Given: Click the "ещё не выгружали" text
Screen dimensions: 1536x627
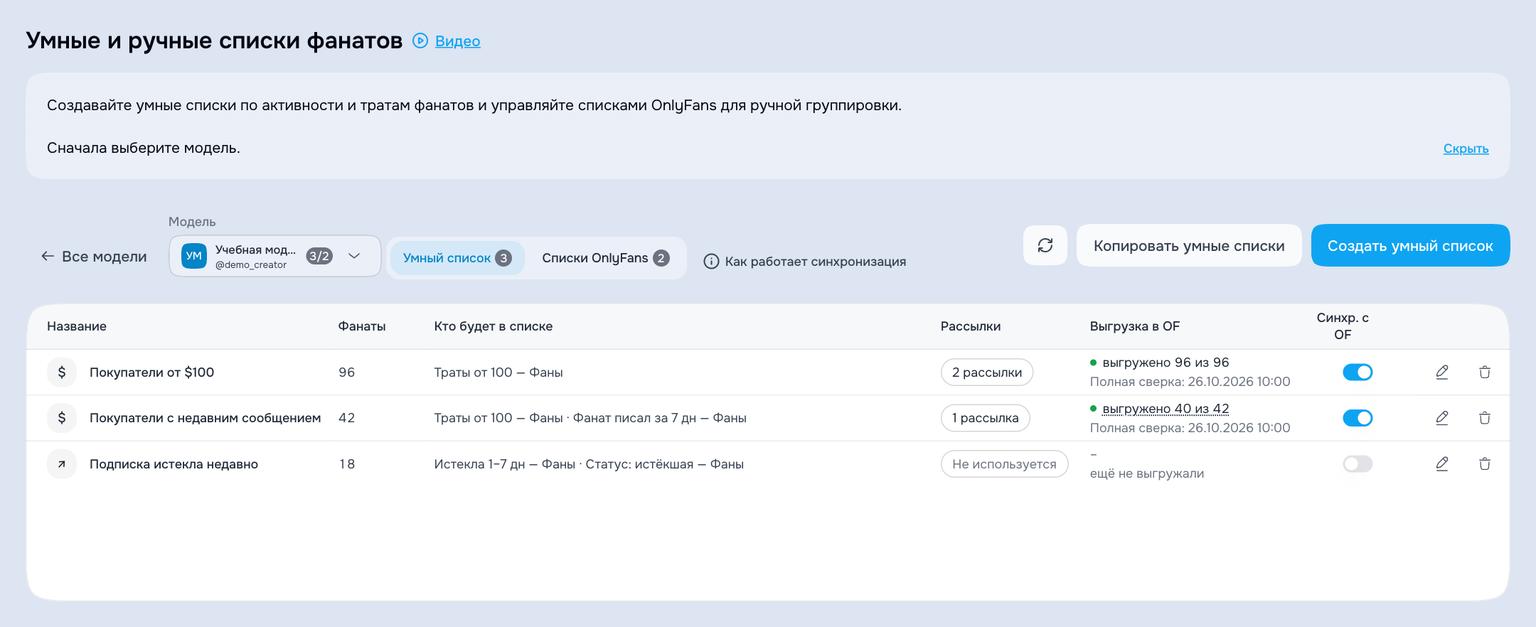Looking at the screenshot, I should coord(1147,473).
